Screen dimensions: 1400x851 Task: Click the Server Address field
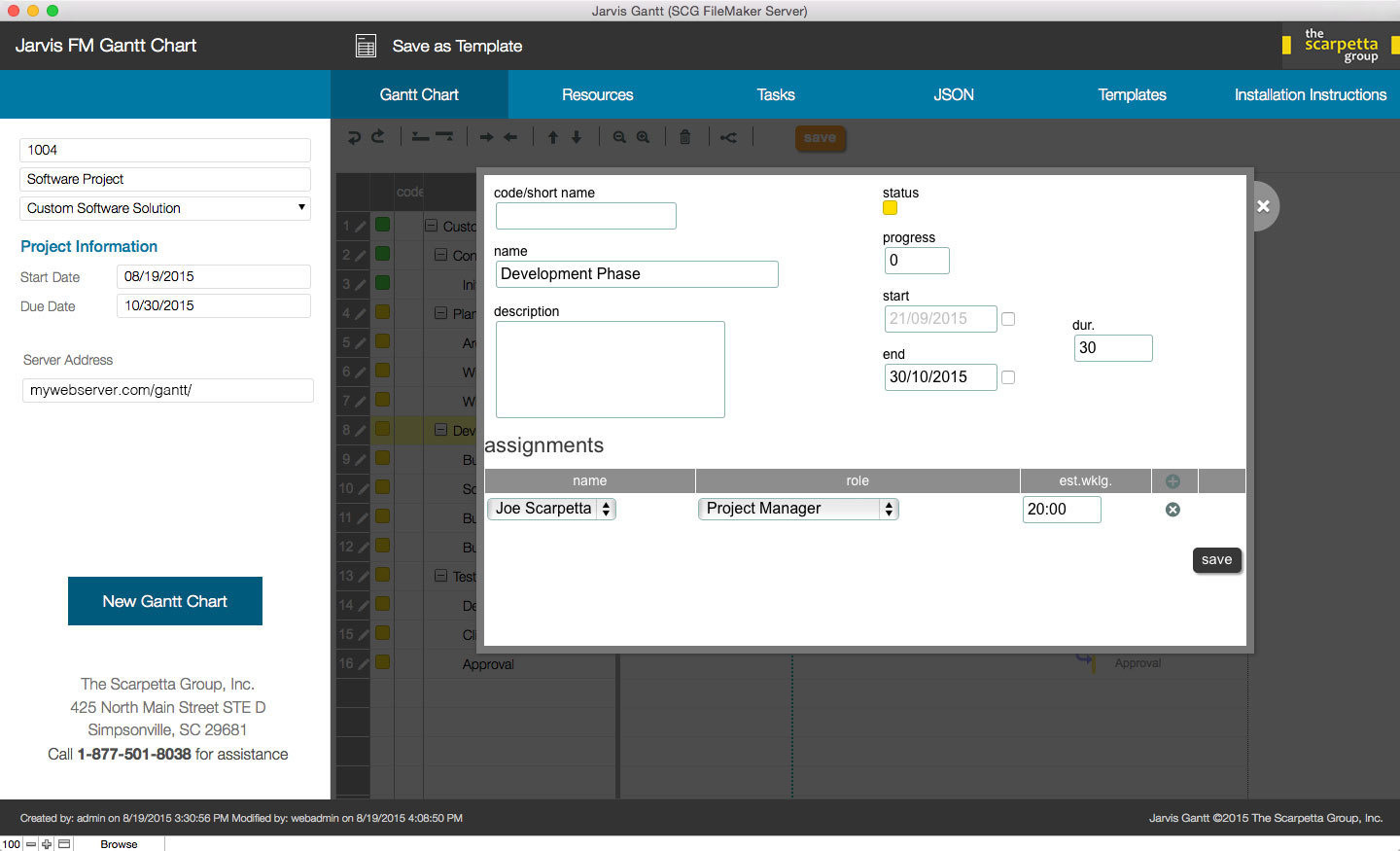point(167,390)
